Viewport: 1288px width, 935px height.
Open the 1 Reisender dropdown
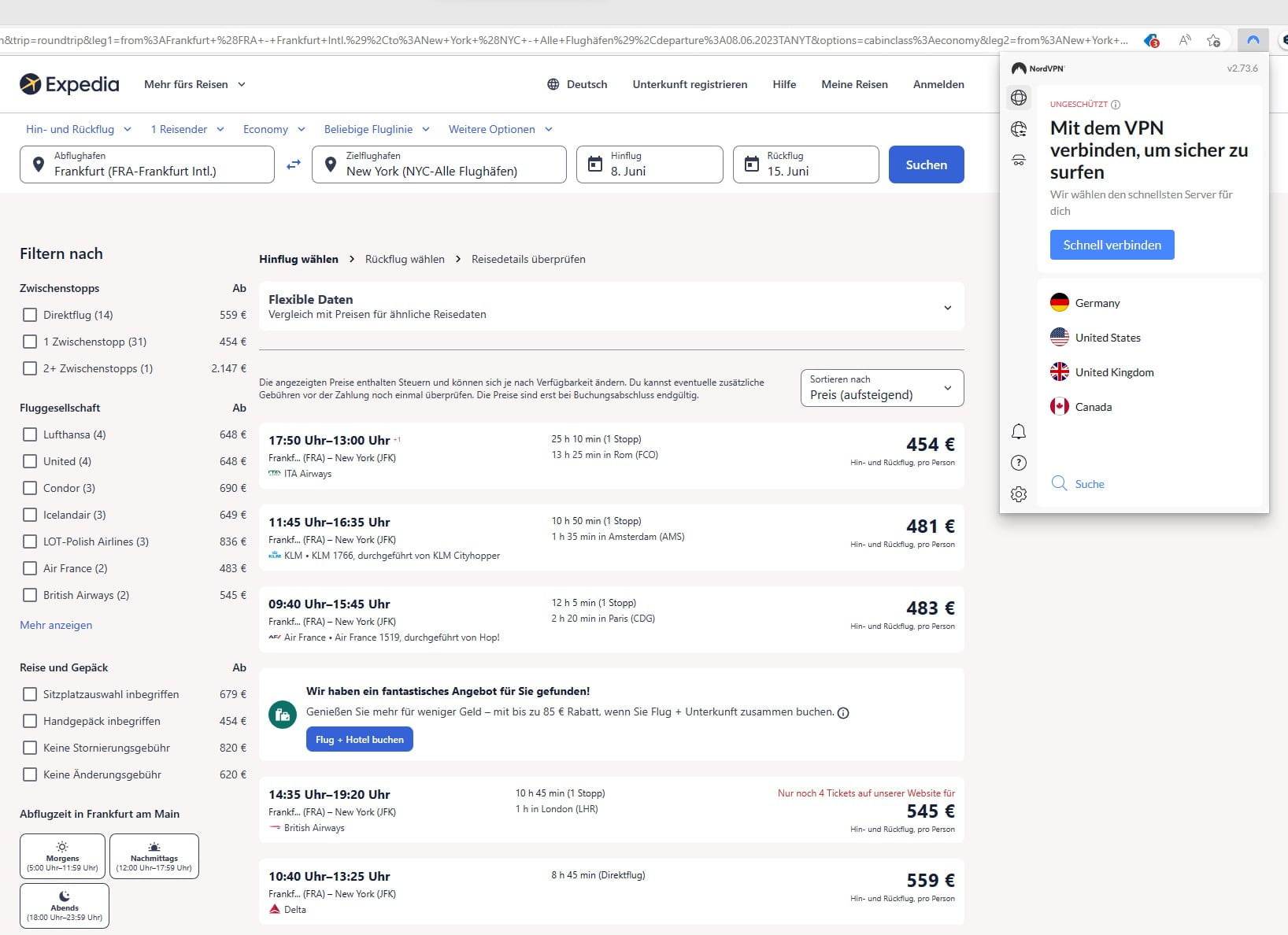click(x=187, y=129)
